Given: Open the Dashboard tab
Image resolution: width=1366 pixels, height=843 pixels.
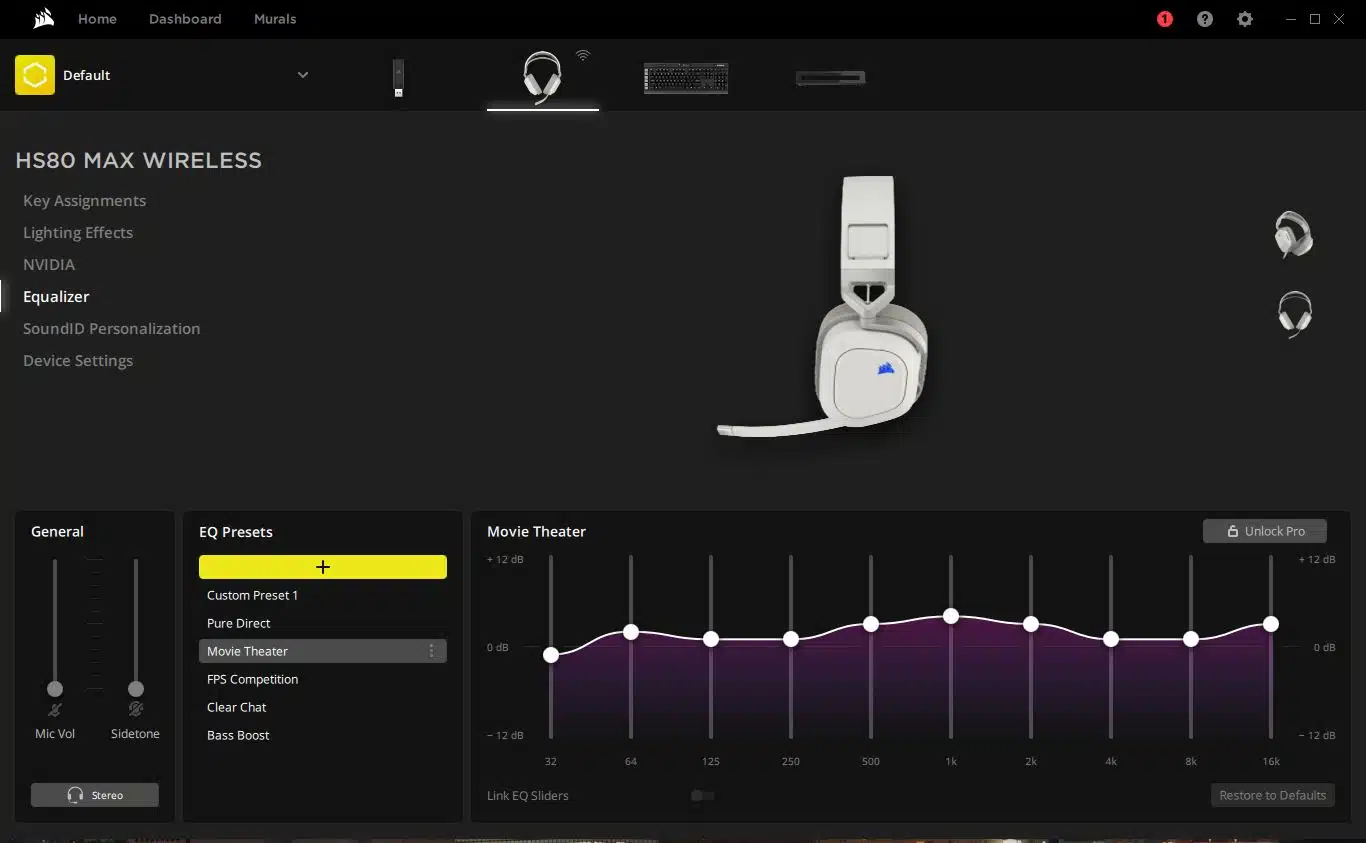Looking at the screenshot, I should (x=185, y=19).
